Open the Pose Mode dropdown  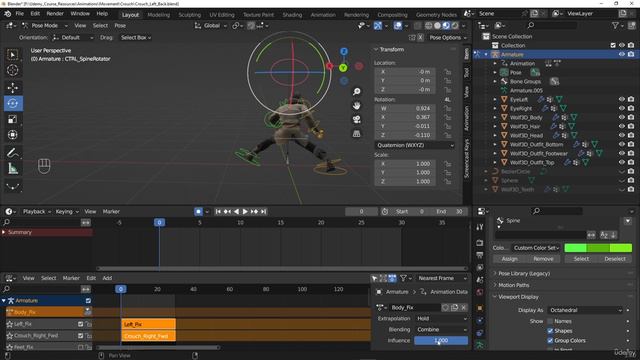tap(44, 25)
